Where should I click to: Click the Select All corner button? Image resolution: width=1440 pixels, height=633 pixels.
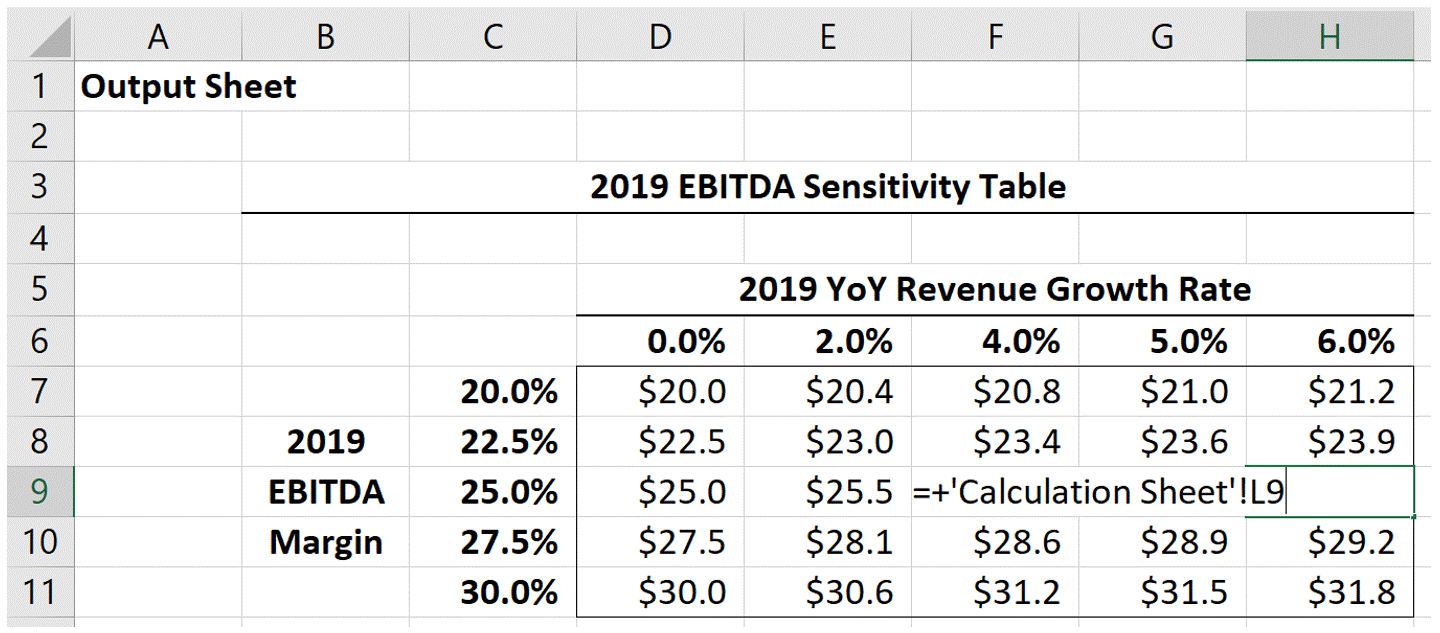tap(40, 36)
